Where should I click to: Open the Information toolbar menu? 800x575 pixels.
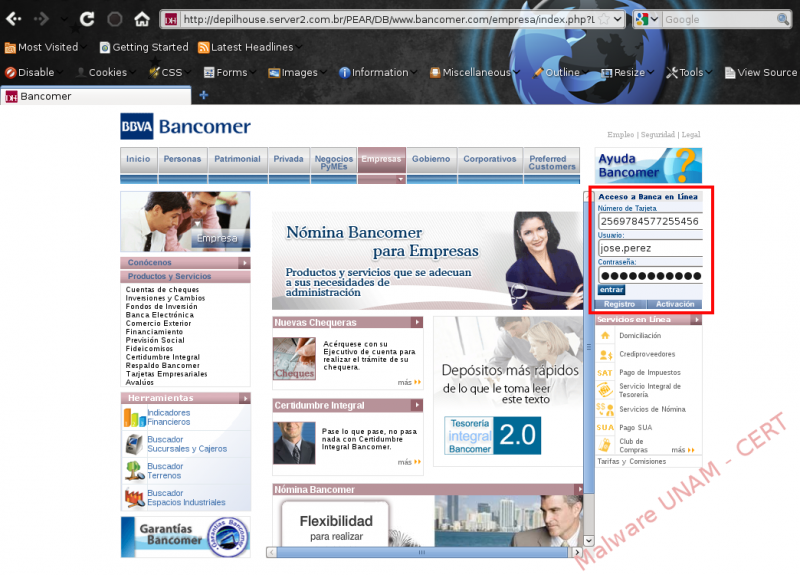[x=378, y=72]
